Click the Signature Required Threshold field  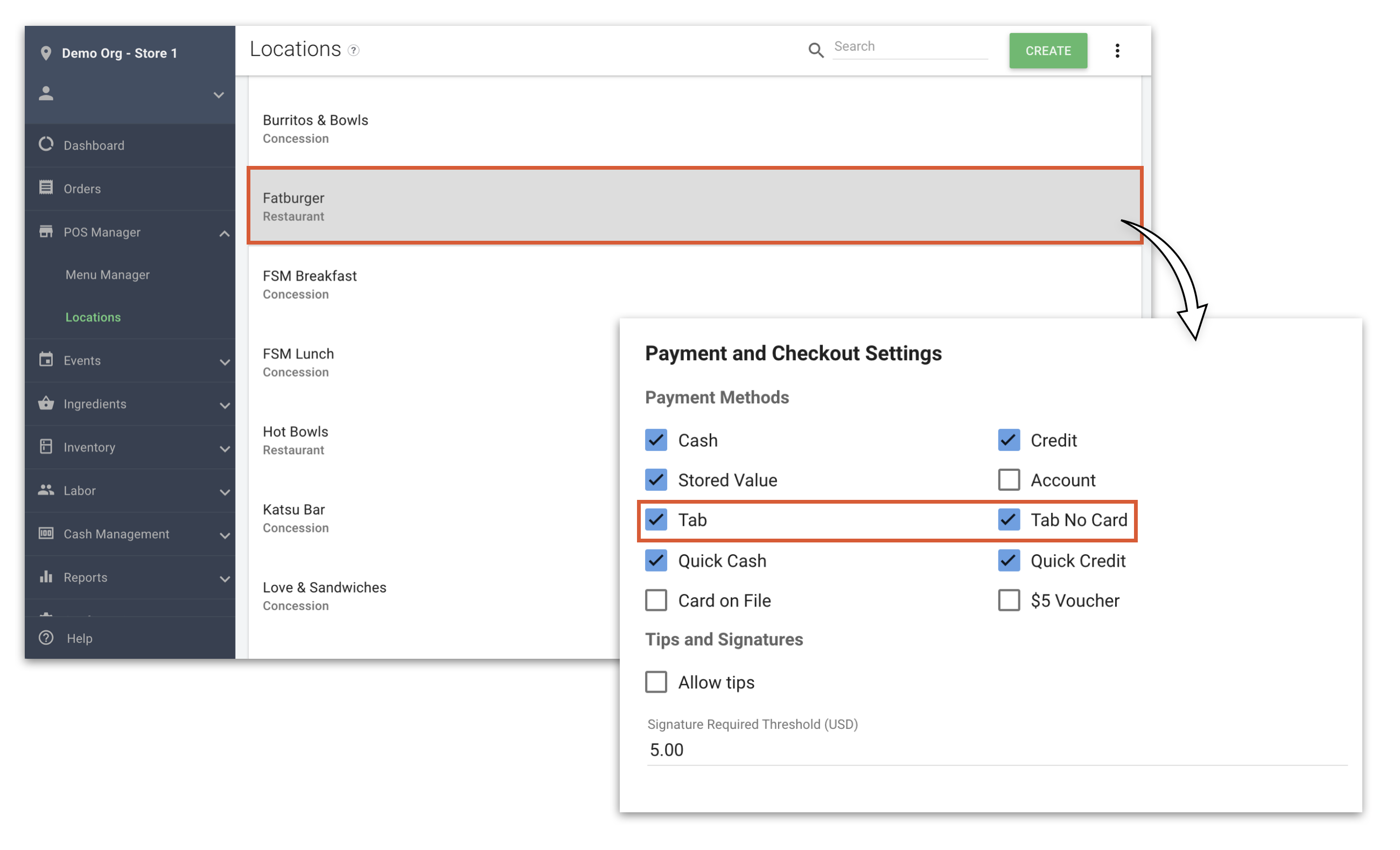(997, 749)
